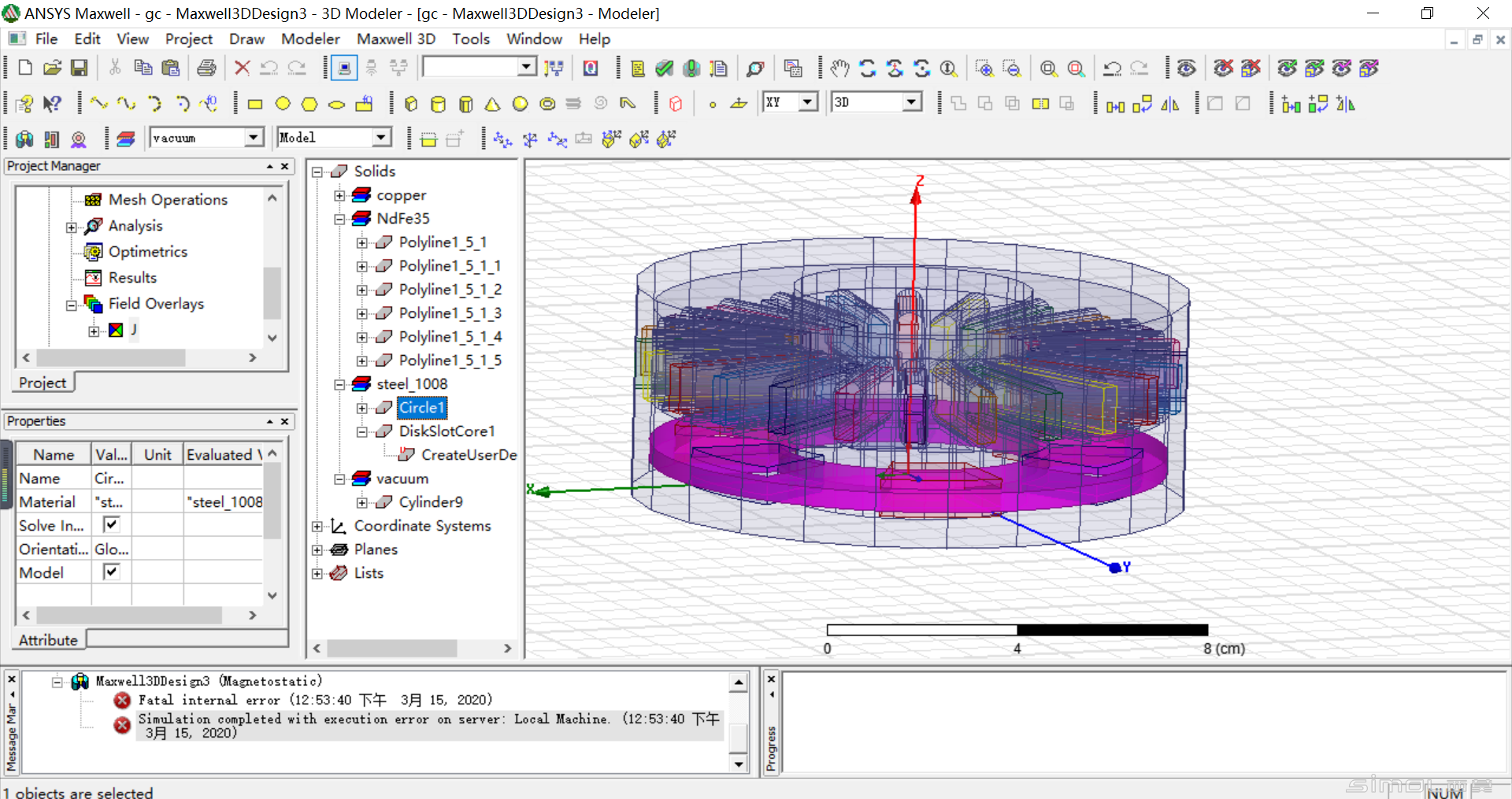Click the Mirror objects icon
The image size is (1512, 799).
coord(1170,104)
